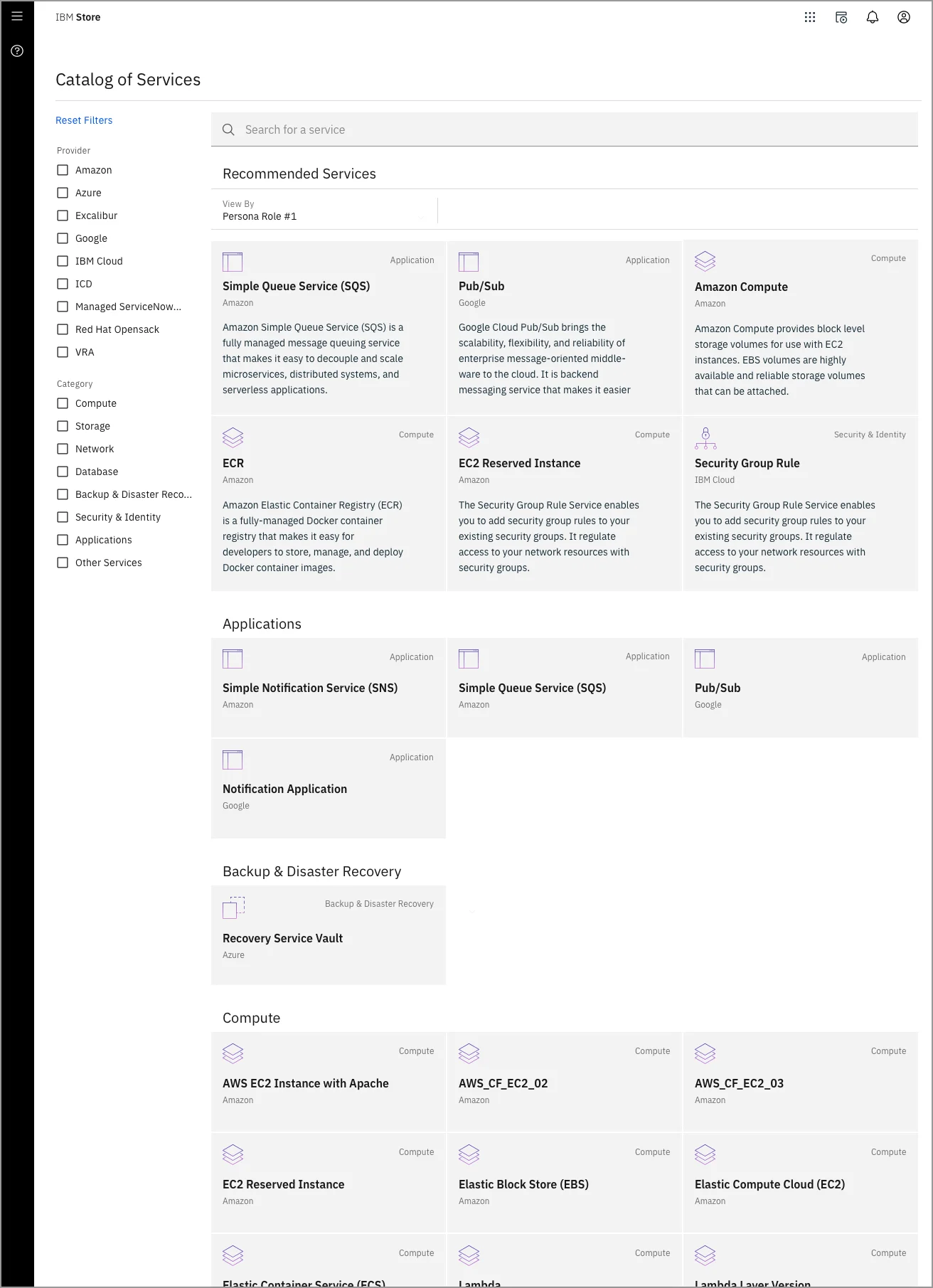Click the compute icon on Lambda card

tap(469, 1255)
